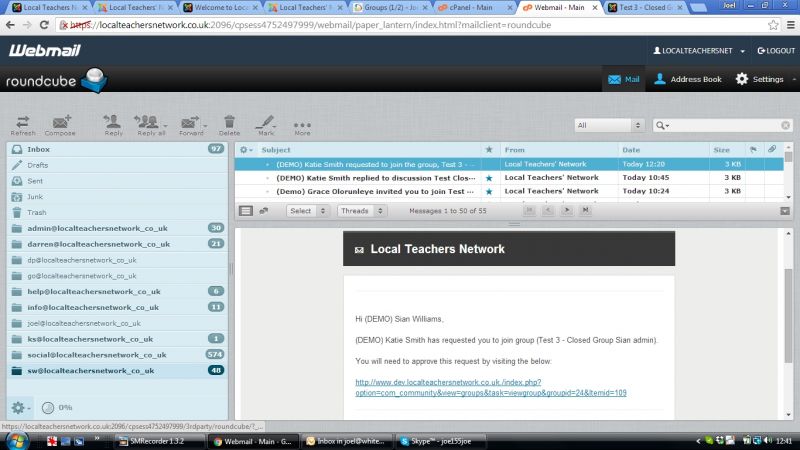Open roundcube Settings
The image size is (800, 450).
(x=759, y=79)
